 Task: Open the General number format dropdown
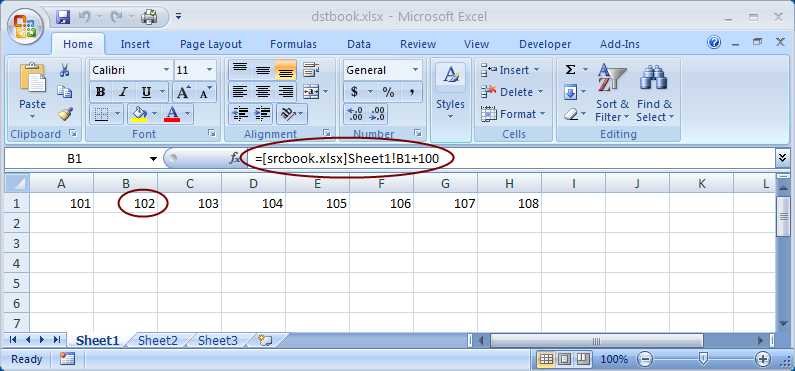pyautogui.click(x=416, y=70)
